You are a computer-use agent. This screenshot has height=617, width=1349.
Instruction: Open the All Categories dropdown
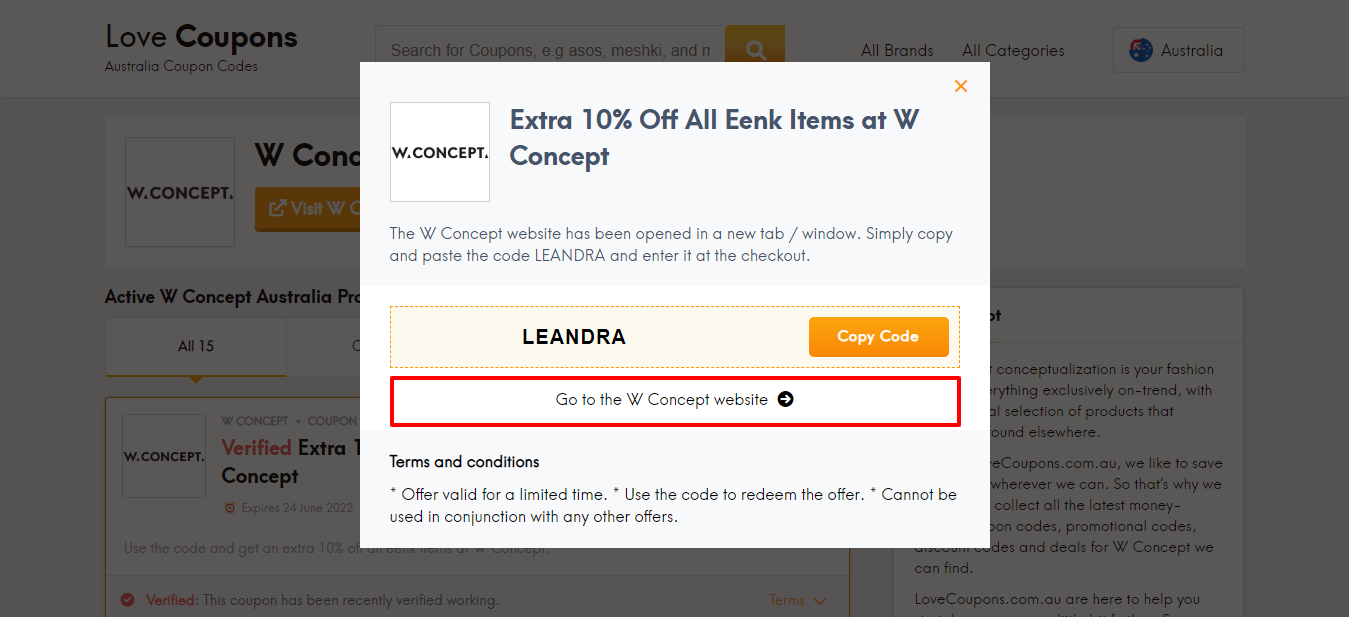(1012, 50)
